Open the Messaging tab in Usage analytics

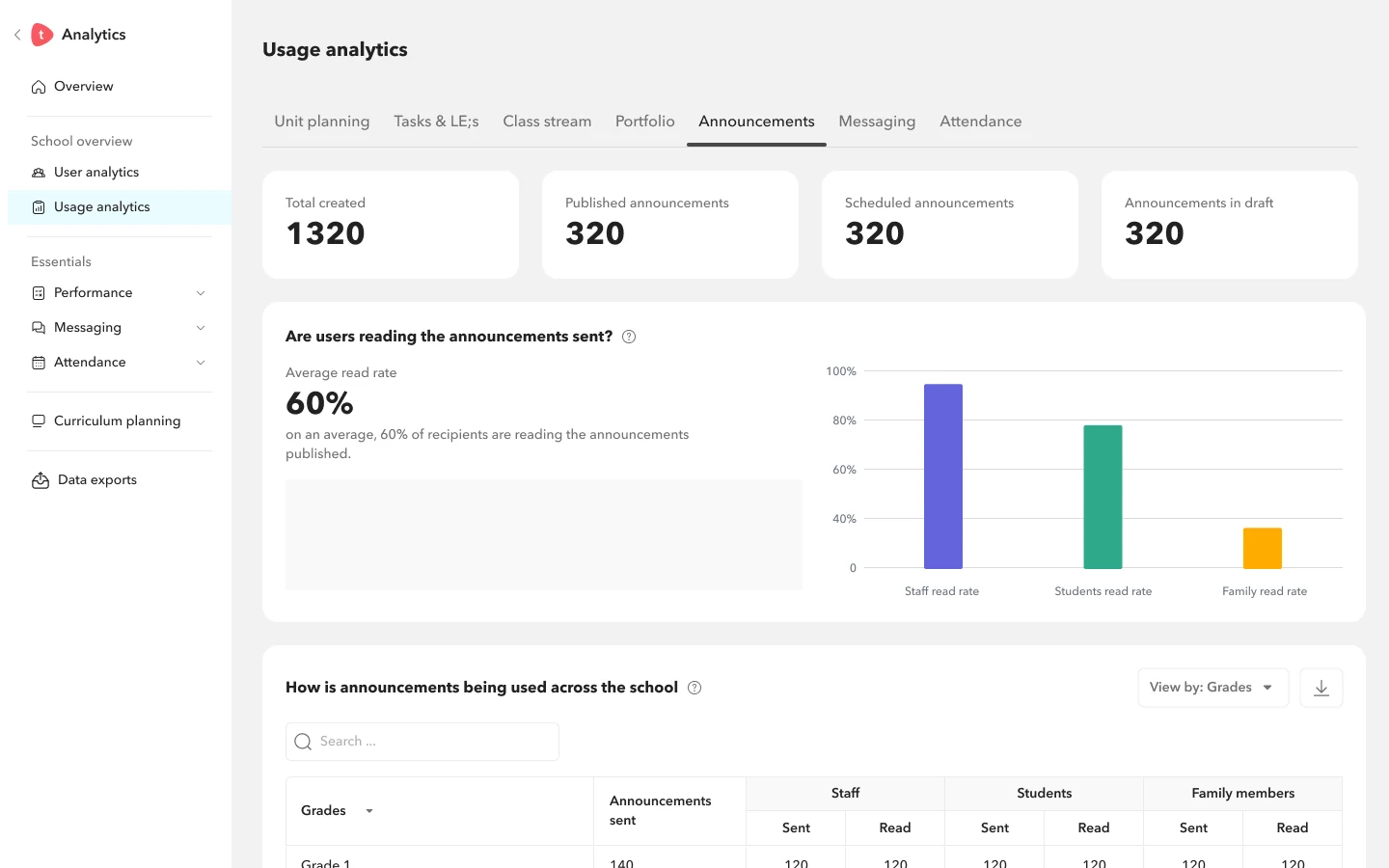(x=877, y=122)
